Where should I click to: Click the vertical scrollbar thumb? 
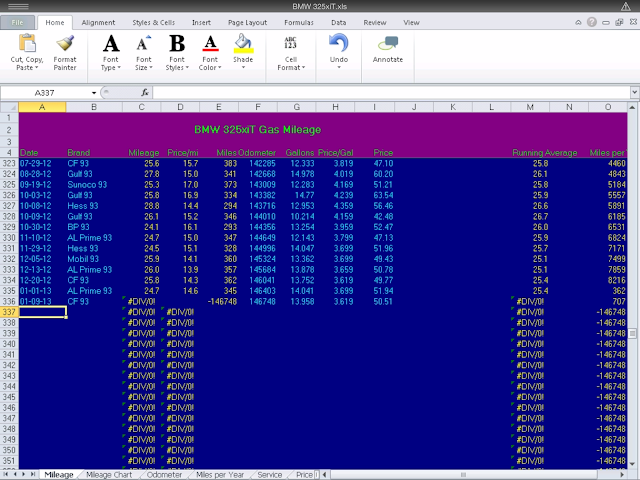tap(633, 333)
